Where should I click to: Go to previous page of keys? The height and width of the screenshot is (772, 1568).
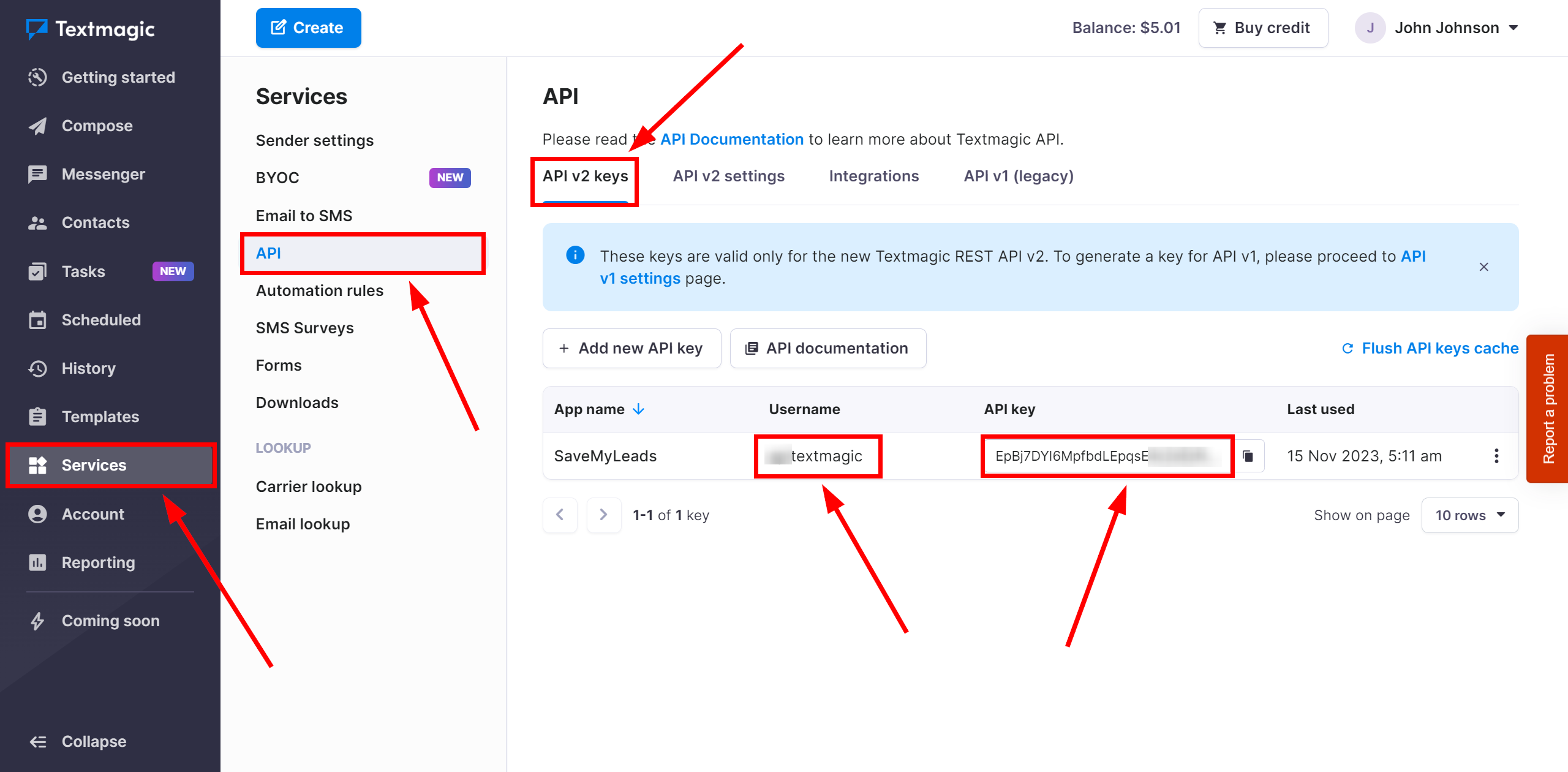tap(560, 515)
